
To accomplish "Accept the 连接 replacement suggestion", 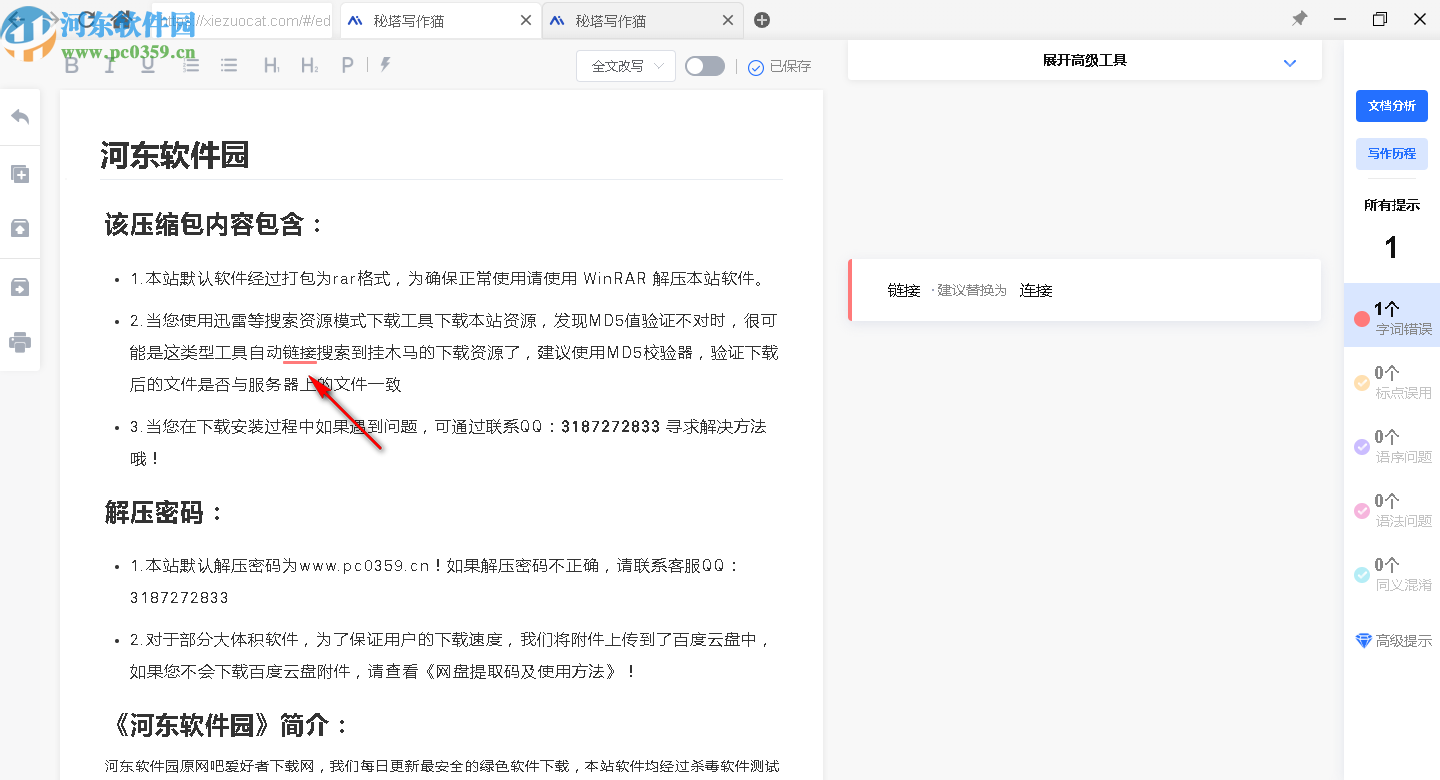I will coord(1036,291).
